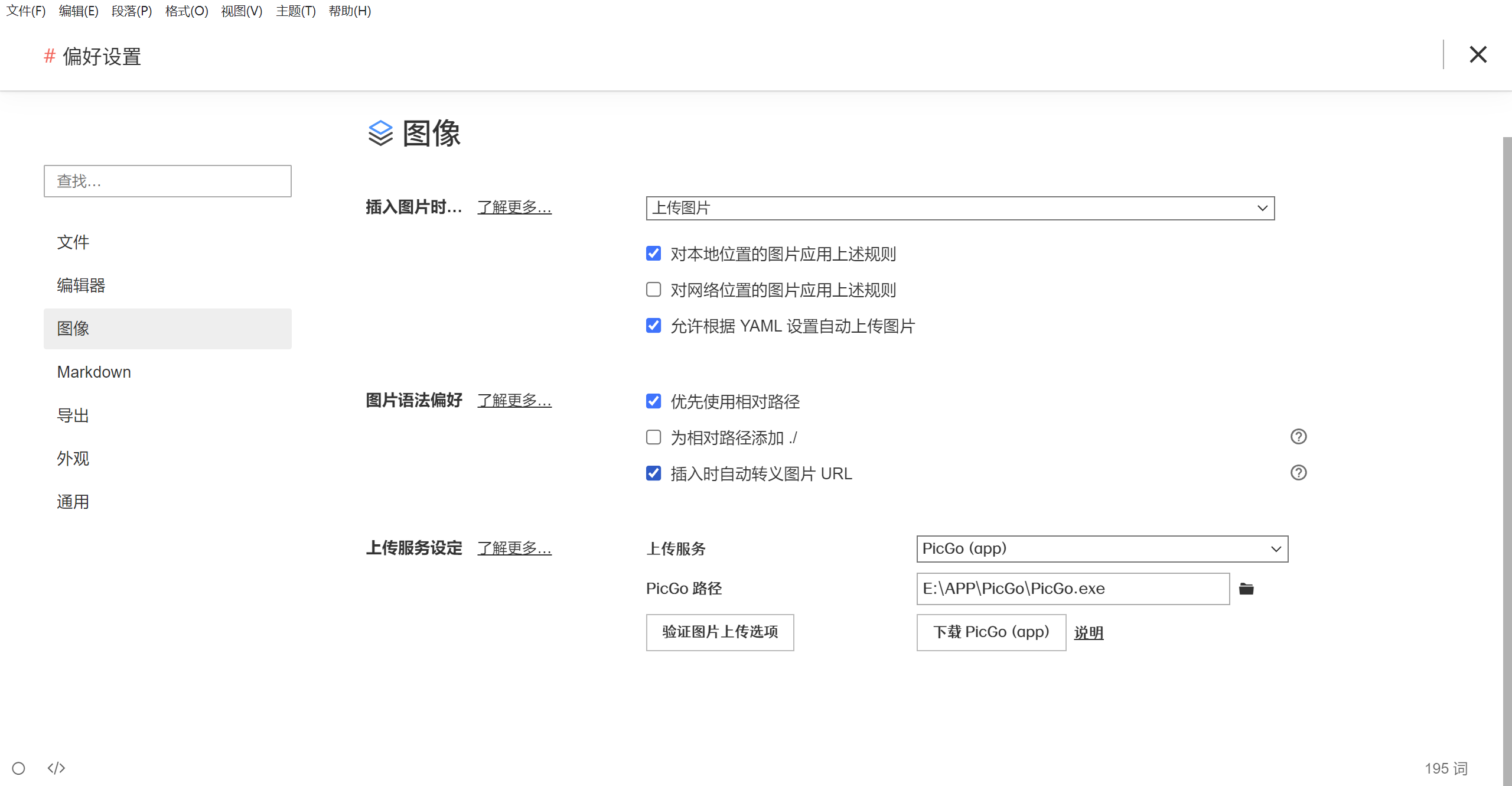Screen dimensions: 1512x786
Task: Click the 验证图片上传选项 button
Action: click(719, 632)
